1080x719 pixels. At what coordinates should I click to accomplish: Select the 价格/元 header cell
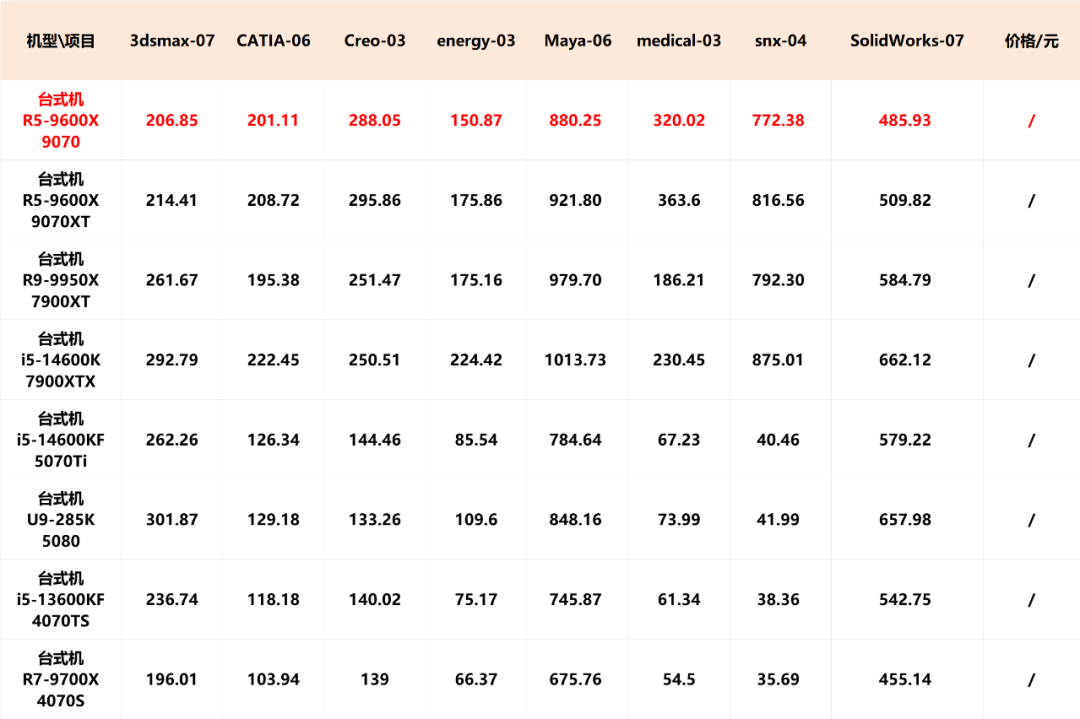[x=1031, y=41]
